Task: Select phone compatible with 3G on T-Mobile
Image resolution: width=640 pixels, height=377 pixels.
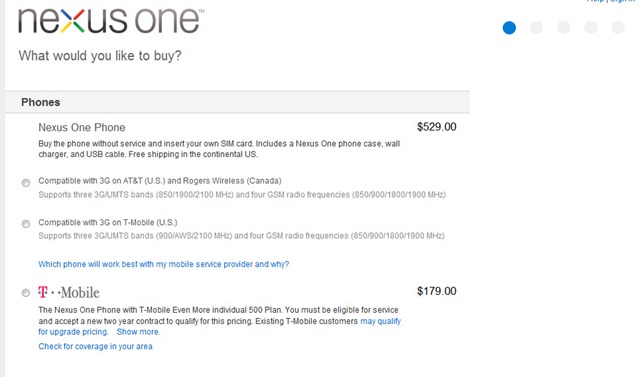Action: pos(26,224)
